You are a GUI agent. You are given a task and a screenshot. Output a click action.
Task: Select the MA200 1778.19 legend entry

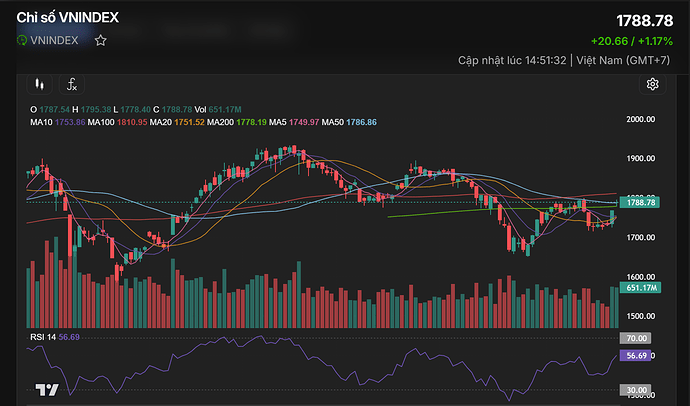(x=237, y=122)
